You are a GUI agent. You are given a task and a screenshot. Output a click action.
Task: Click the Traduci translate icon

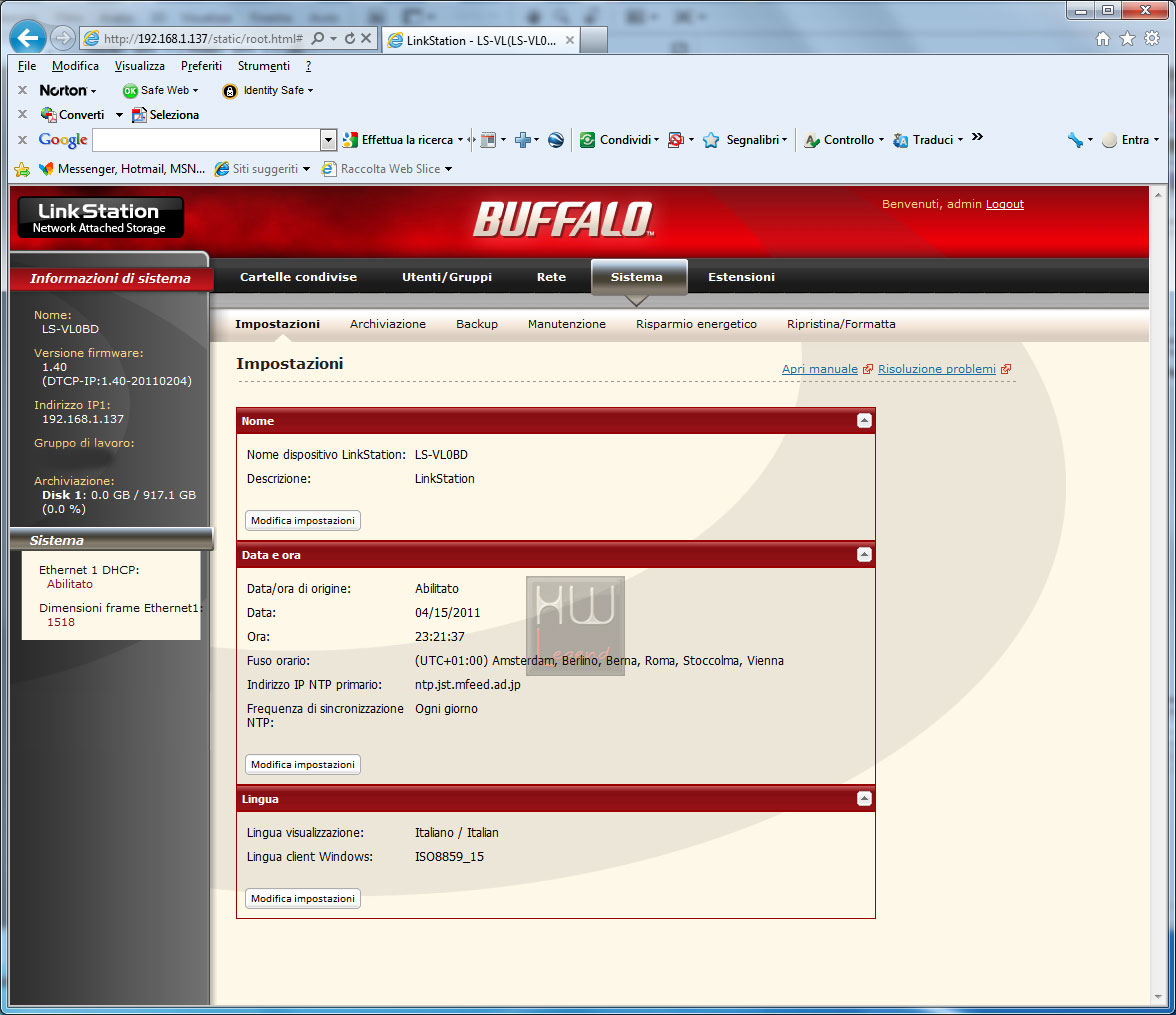[x=901, y=140]
